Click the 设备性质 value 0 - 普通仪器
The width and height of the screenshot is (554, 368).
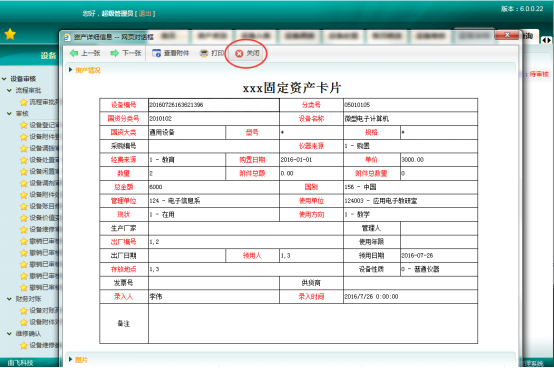[x=420, y=269]
